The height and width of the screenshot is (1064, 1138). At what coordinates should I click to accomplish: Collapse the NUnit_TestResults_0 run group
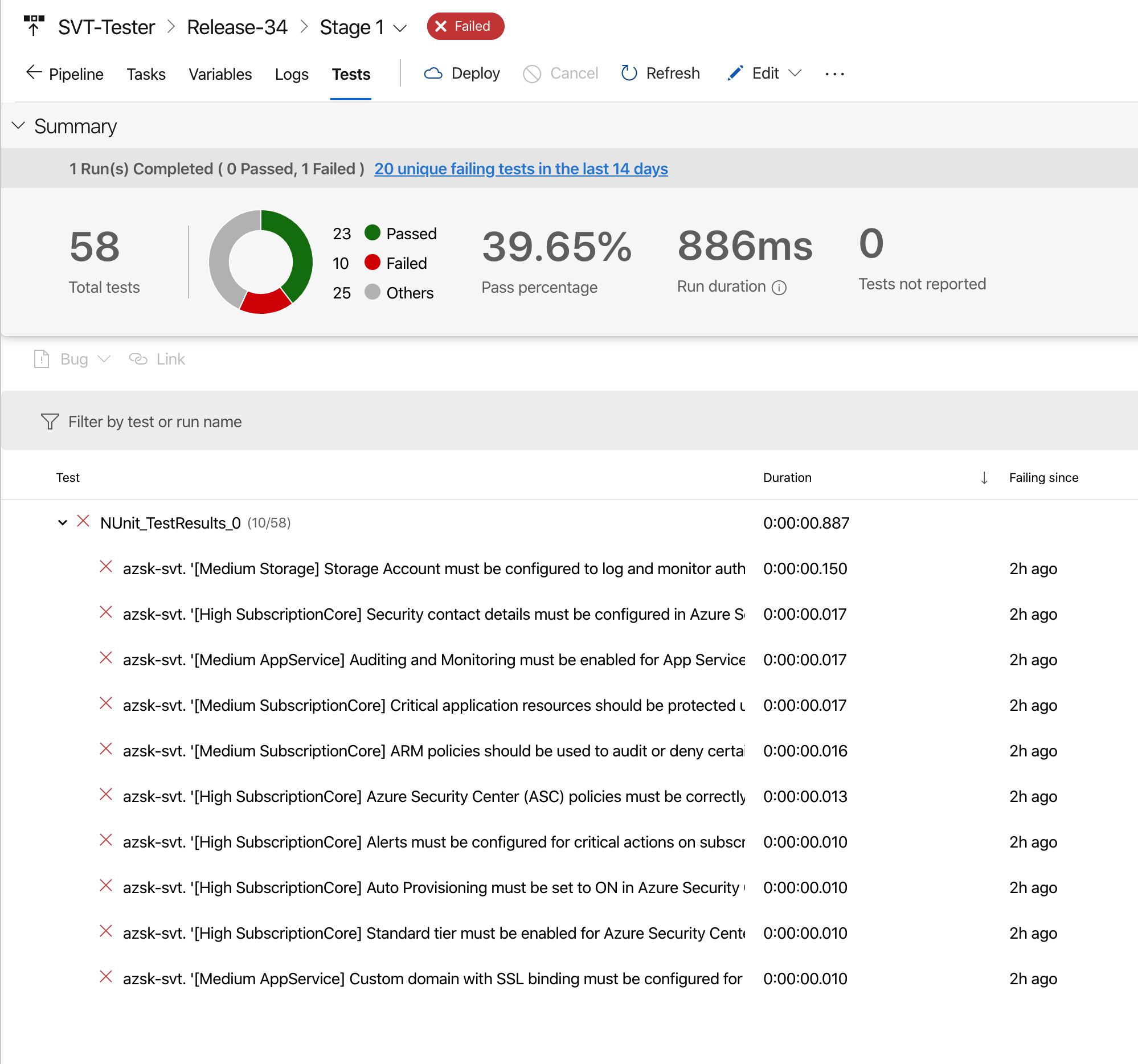pos(63,522)
